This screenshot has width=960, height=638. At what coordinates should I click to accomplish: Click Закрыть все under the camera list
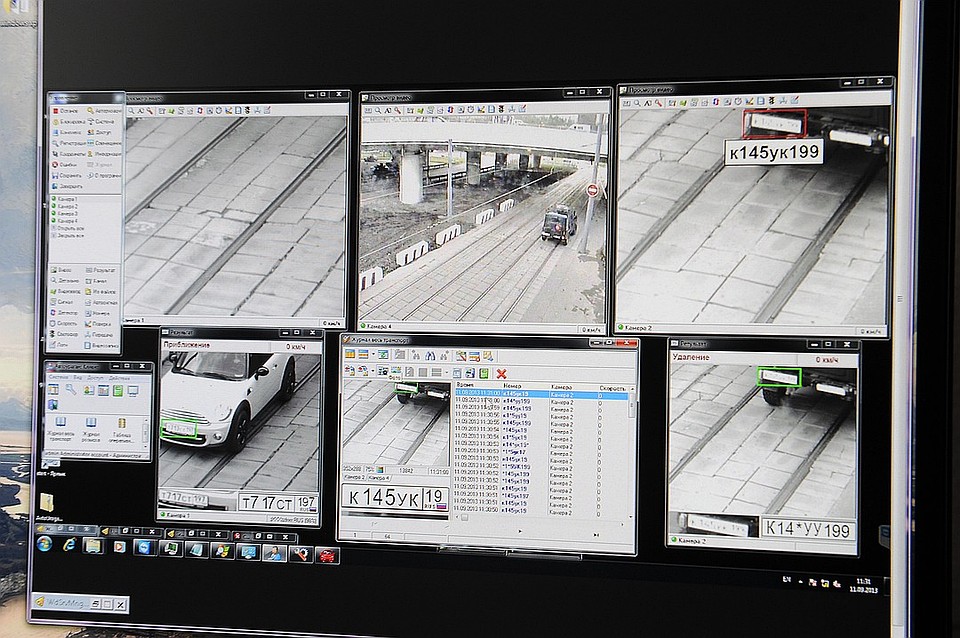click(68, 235)
